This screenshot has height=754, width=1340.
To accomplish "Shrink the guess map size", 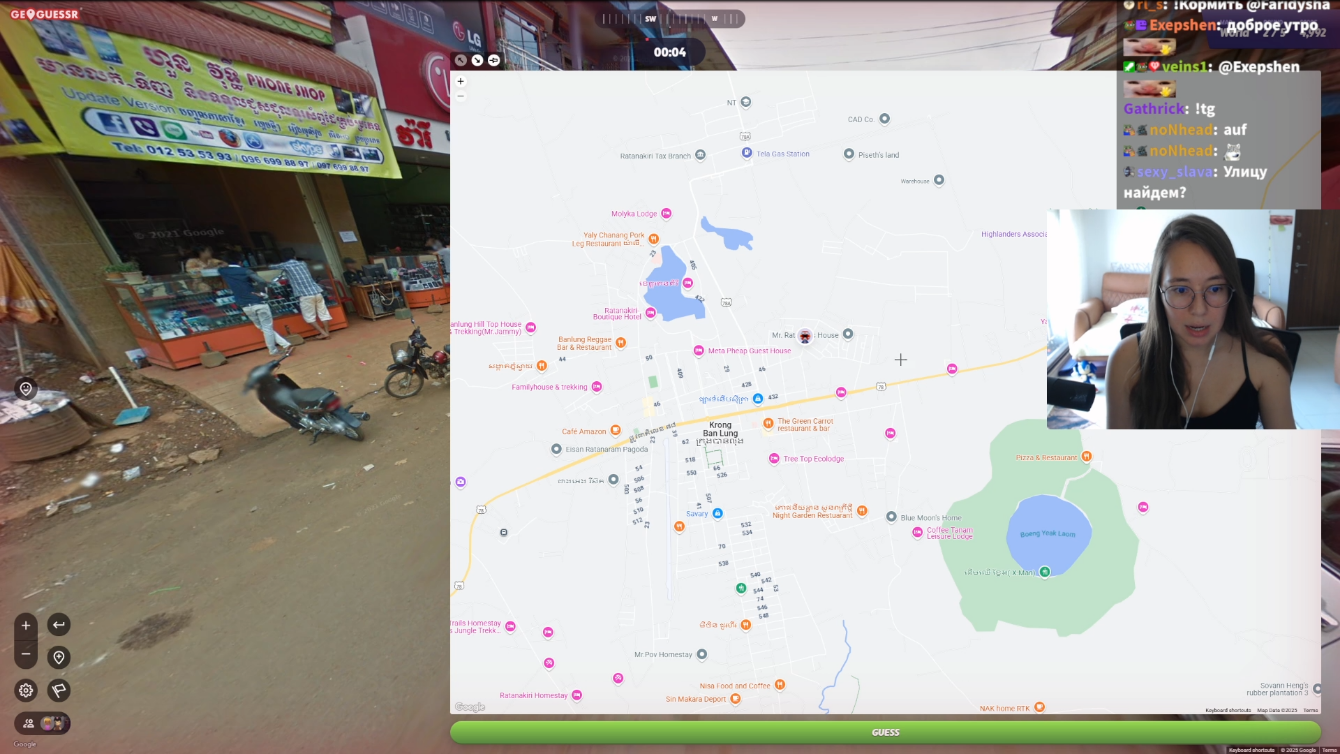I will pos(477,60).
